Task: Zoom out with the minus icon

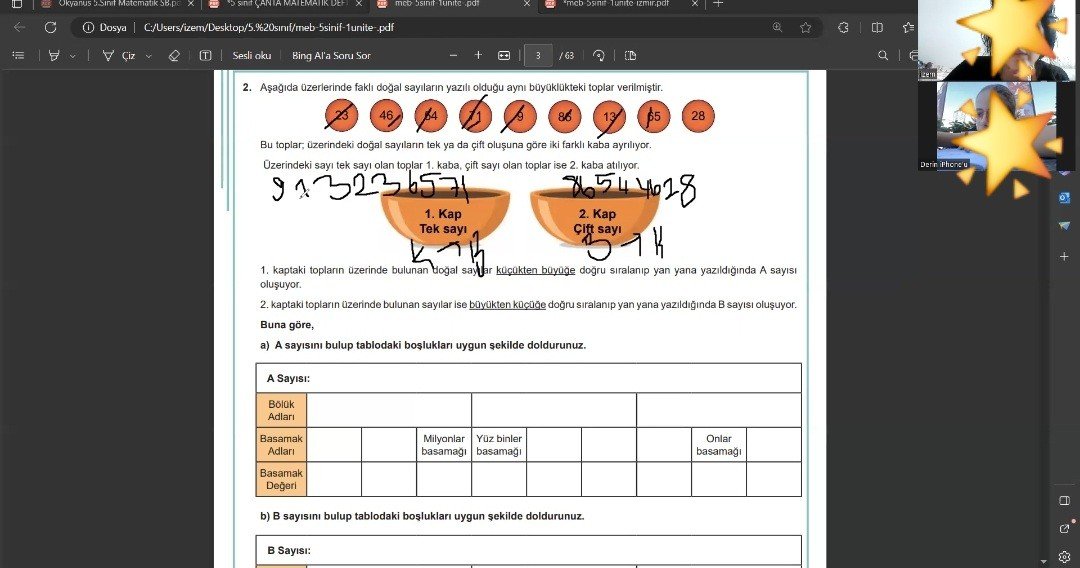Action: 453,56
